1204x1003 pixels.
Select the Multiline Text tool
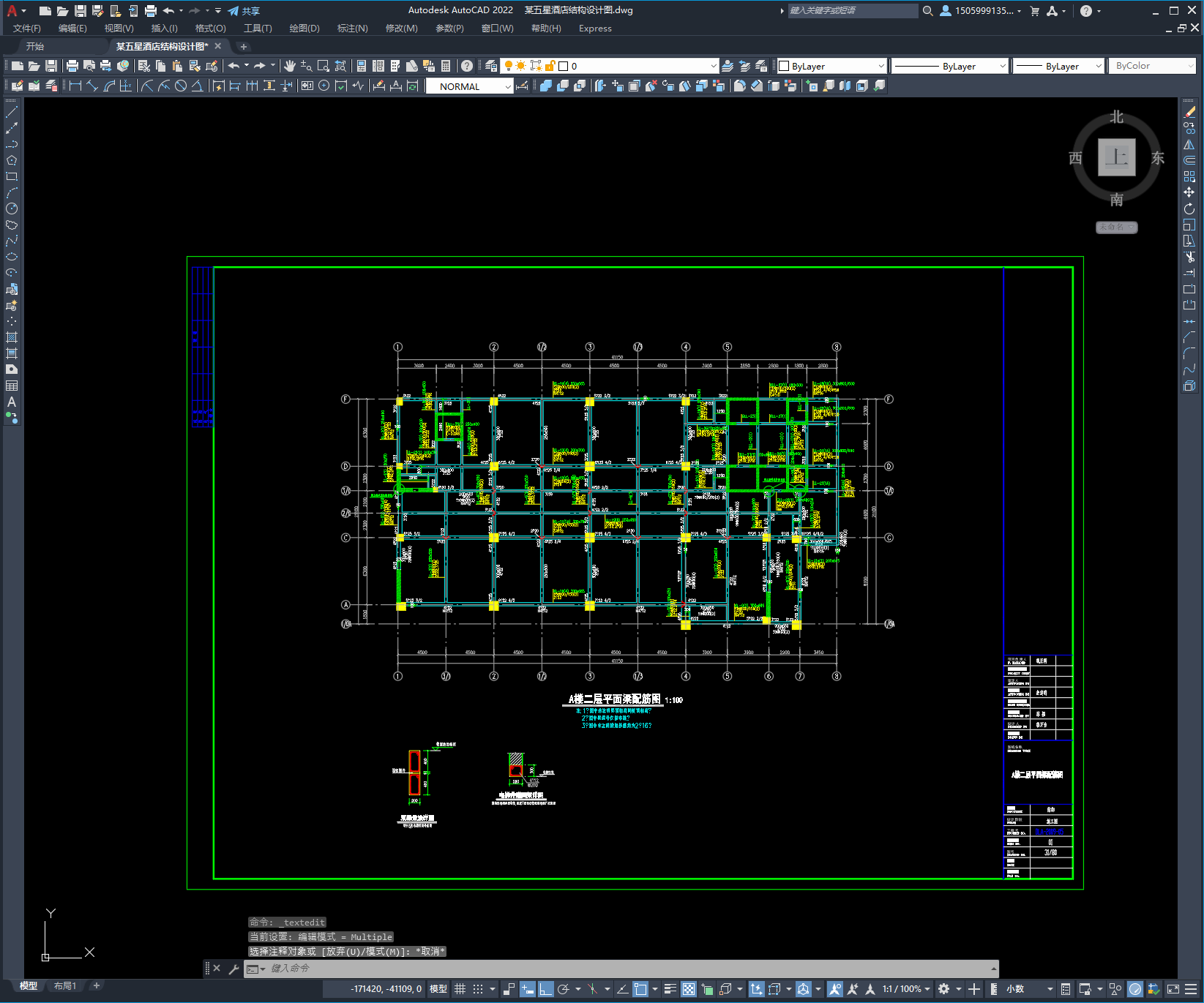pos(12,402)
